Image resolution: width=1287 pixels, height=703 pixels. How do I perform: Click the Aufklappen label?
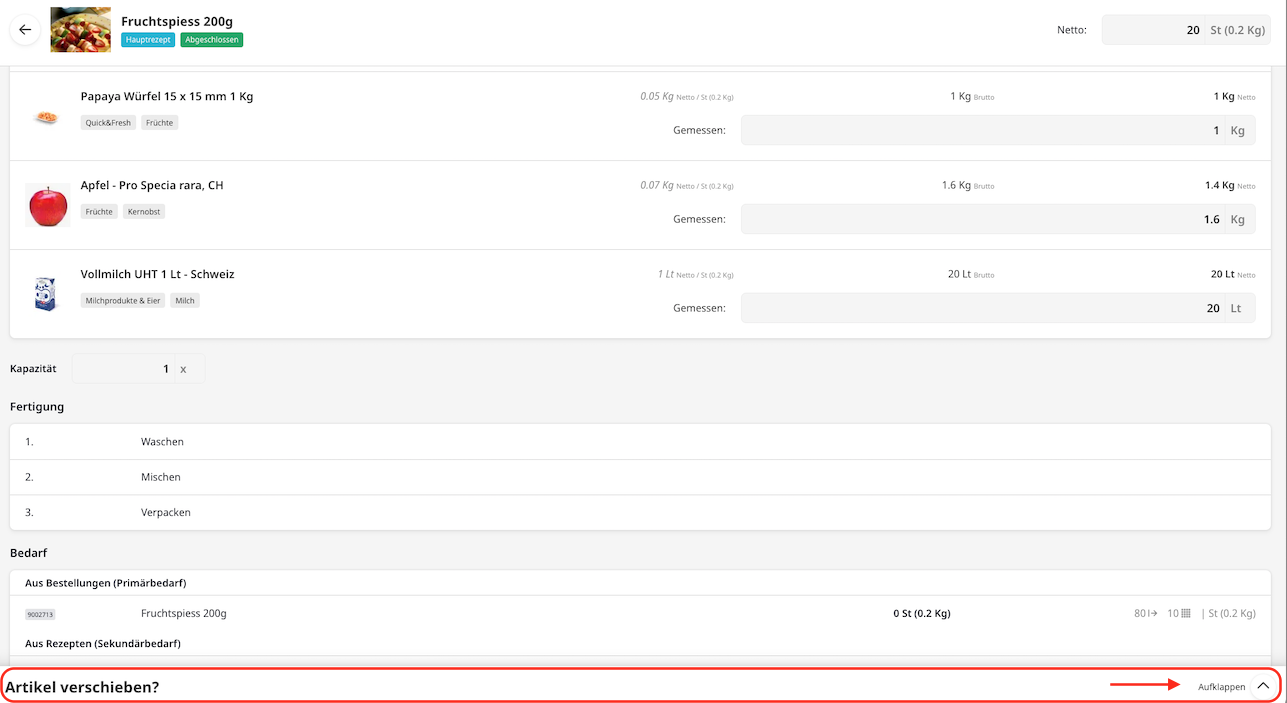click(1221, 687)
